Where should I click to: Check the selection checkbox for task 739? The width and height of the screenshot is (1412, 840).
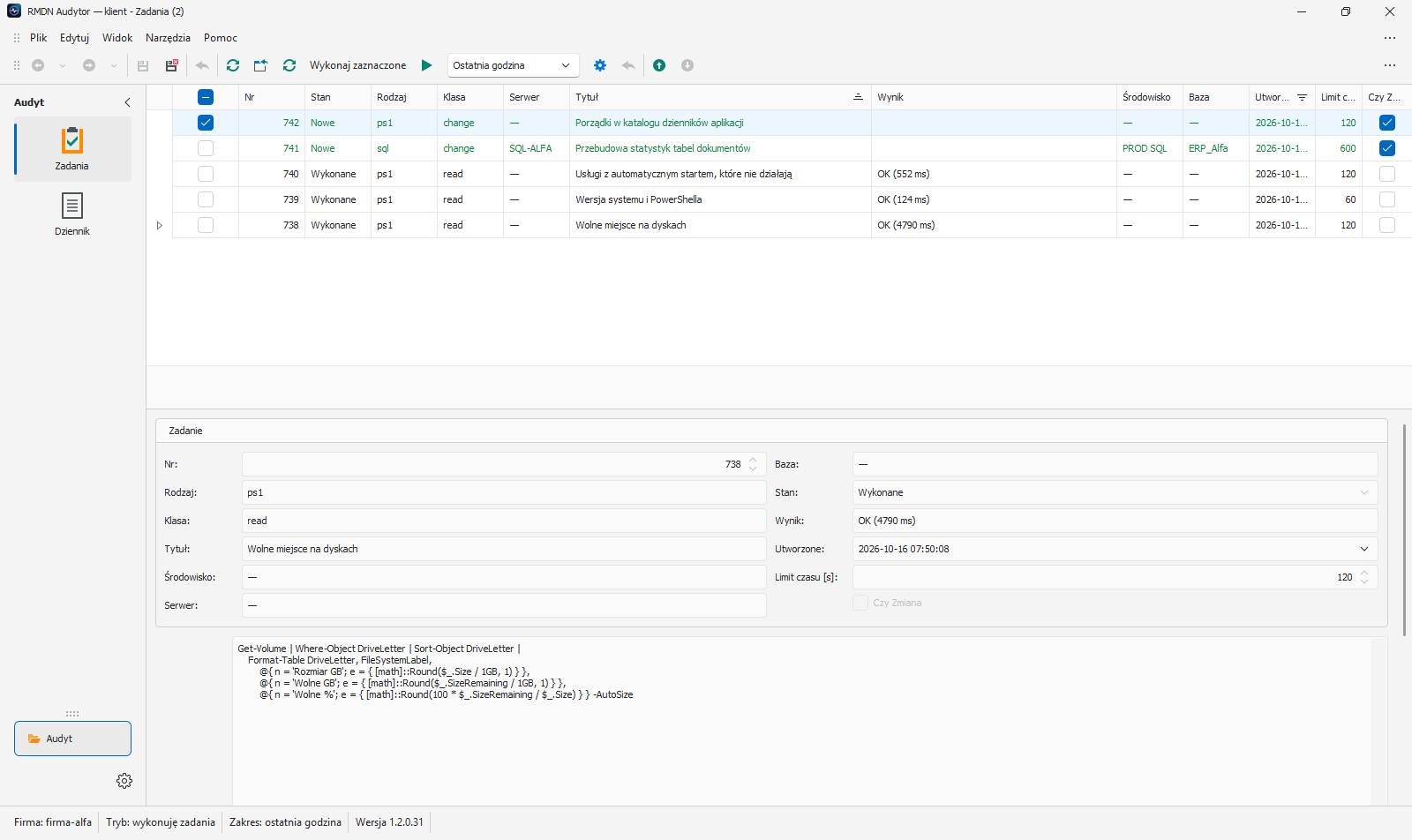[x=206, y=199]
